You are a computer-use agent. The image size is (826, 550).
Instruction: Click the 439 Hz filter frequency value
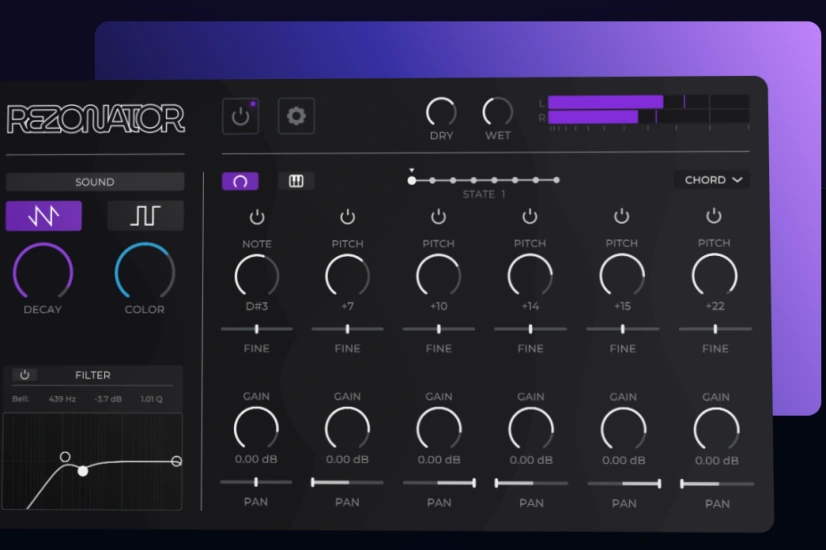[63, 399]
